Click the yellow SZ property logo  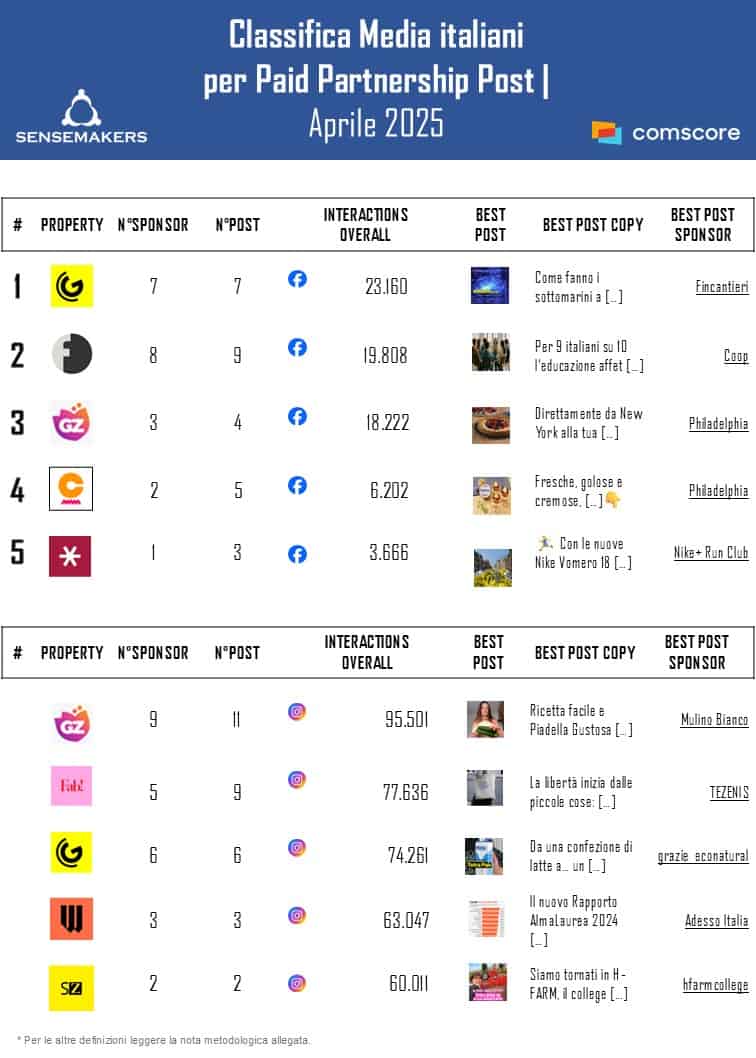coord(71,988)
